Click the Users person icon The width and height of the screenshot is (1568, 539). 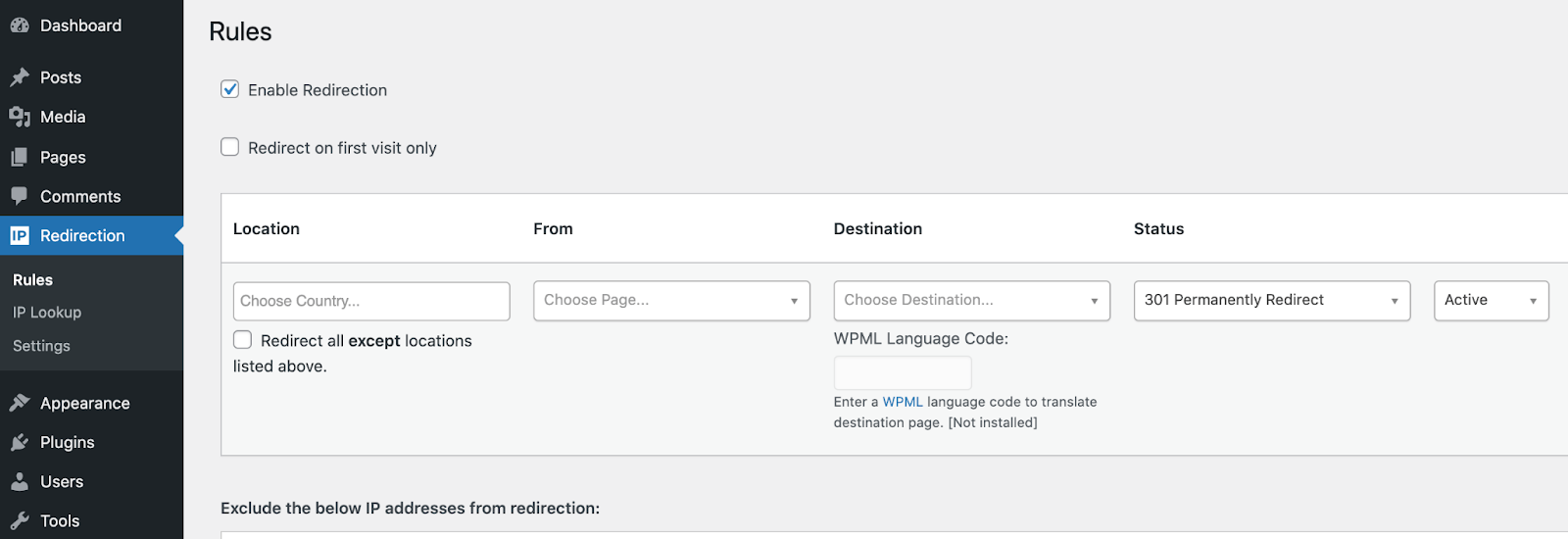tap(20, 481)
